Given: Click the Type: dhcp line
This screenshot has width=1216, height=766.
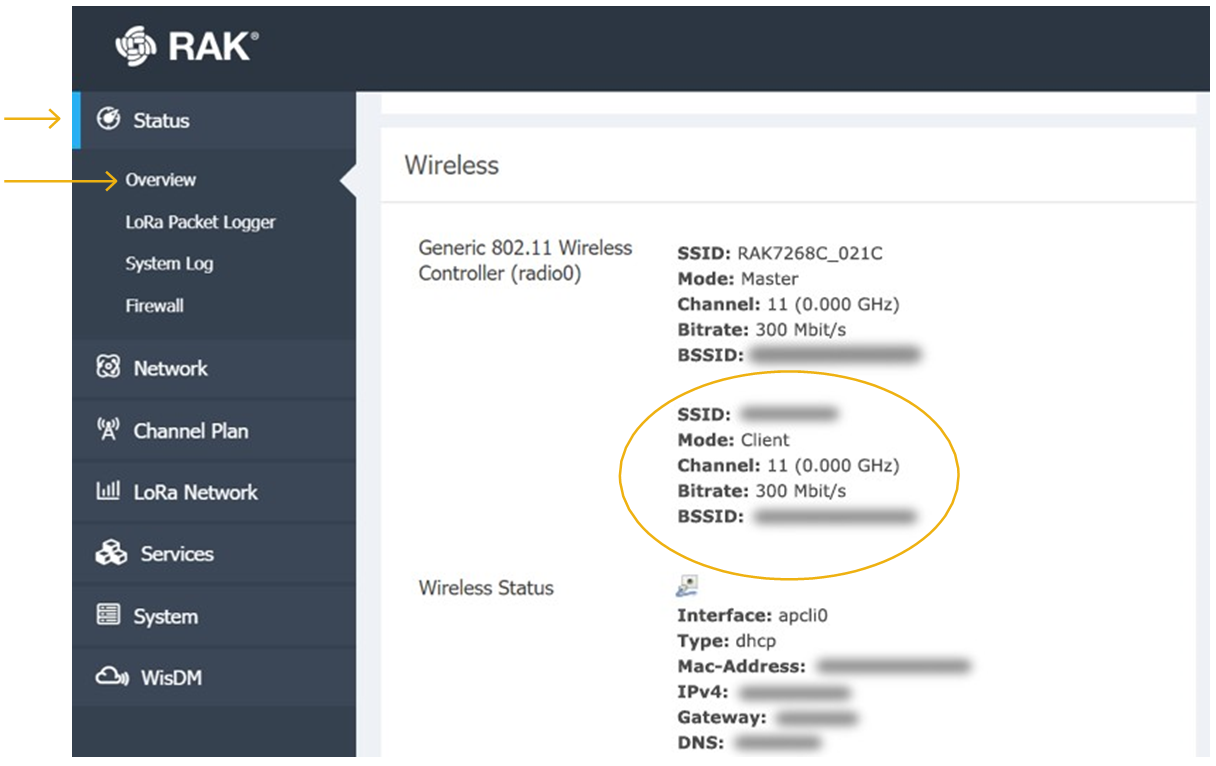Looking at the screenshot, I should click(x=727, y=641).
